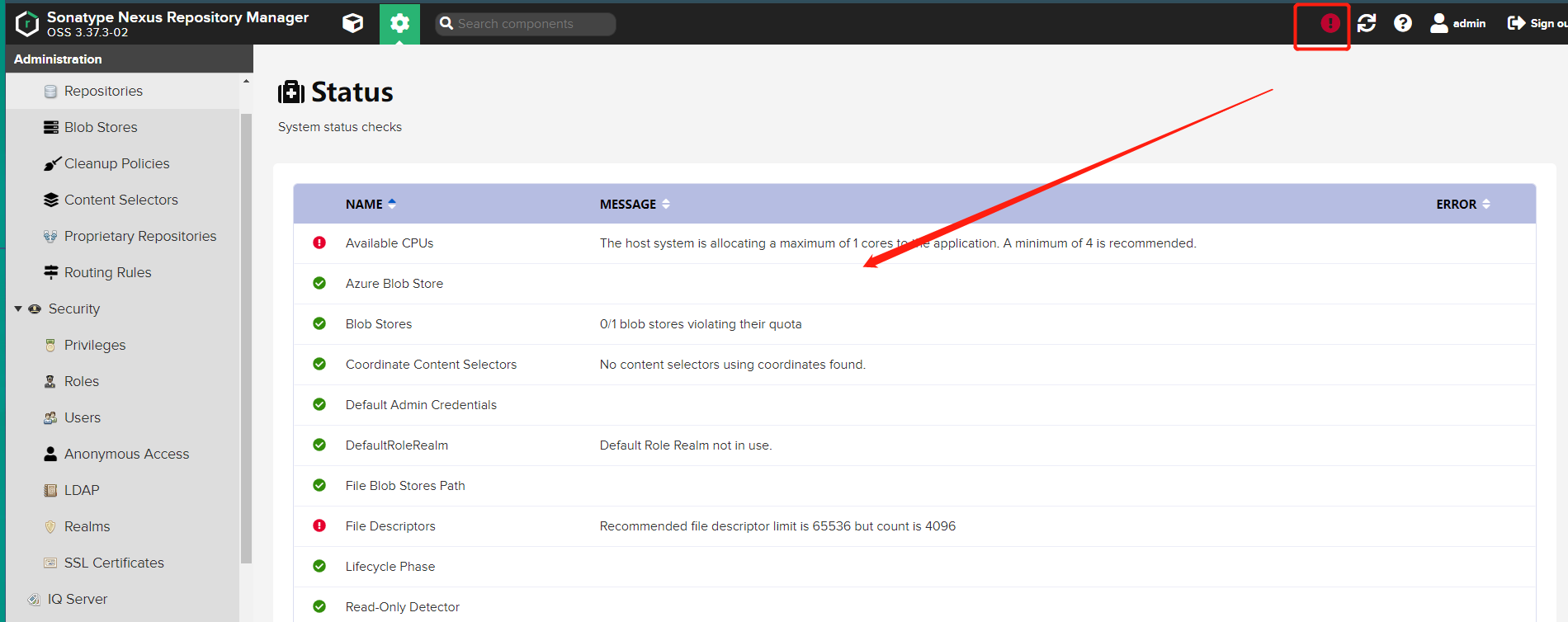Open Repositories in the sidebar

(x=103, y=91)
